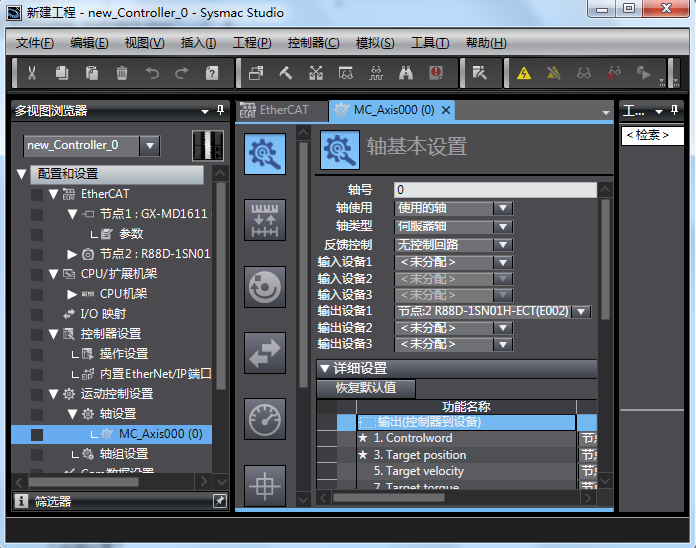Viewport: 696px width, 548px height.
Task: Toggle the checkbox beside 节点1 GX-MD1611
Action: pyautogui.click(x=37, y=214)
